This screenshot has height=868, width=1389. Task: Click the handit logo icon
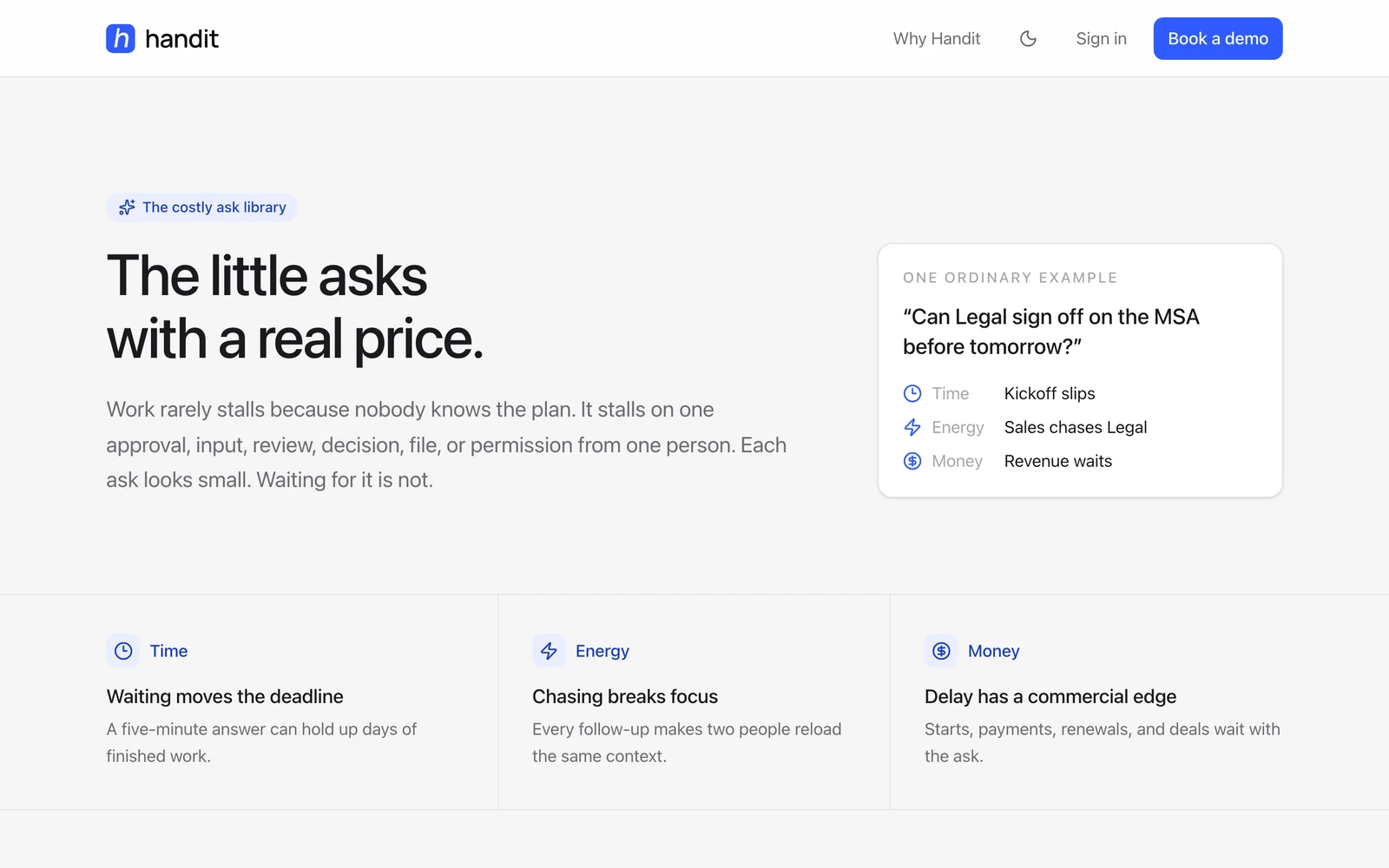tap(121, 38)
